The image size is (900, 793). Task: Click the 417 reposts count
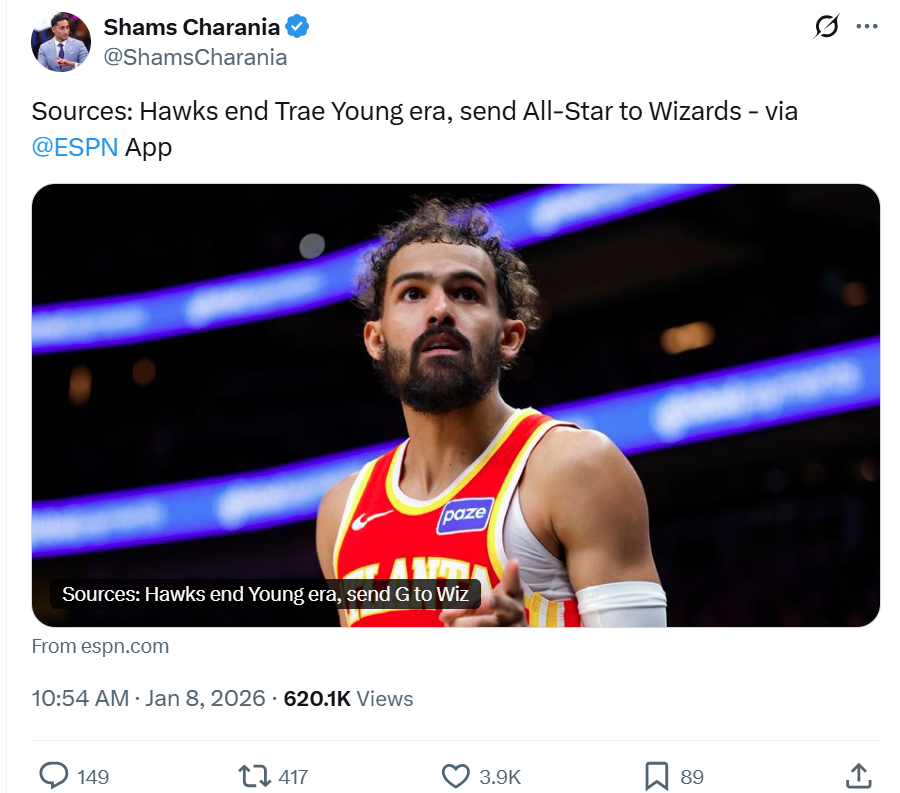292,777
